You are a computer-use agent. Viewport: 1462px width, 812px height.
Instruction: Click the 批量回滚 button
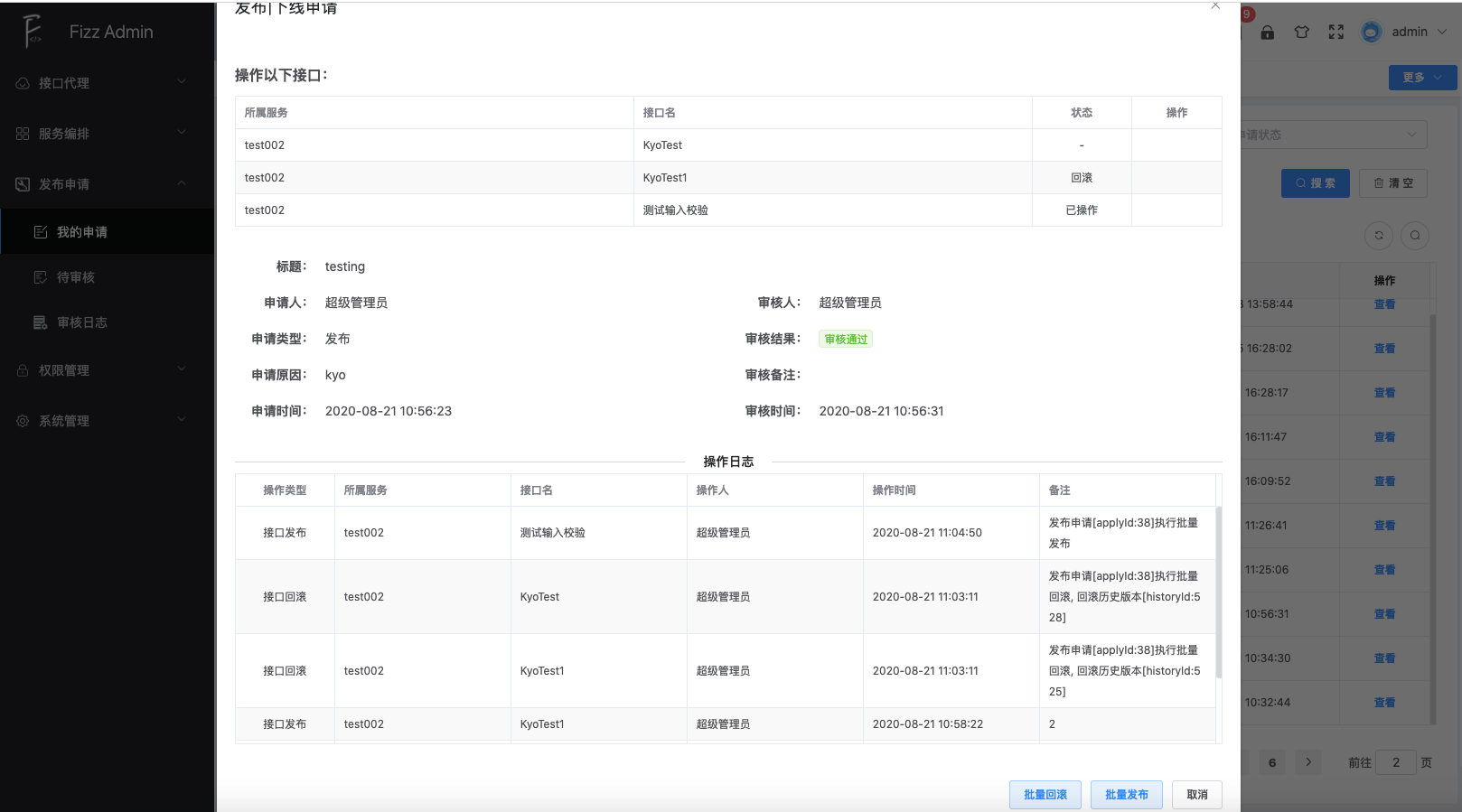point(1045,795)
